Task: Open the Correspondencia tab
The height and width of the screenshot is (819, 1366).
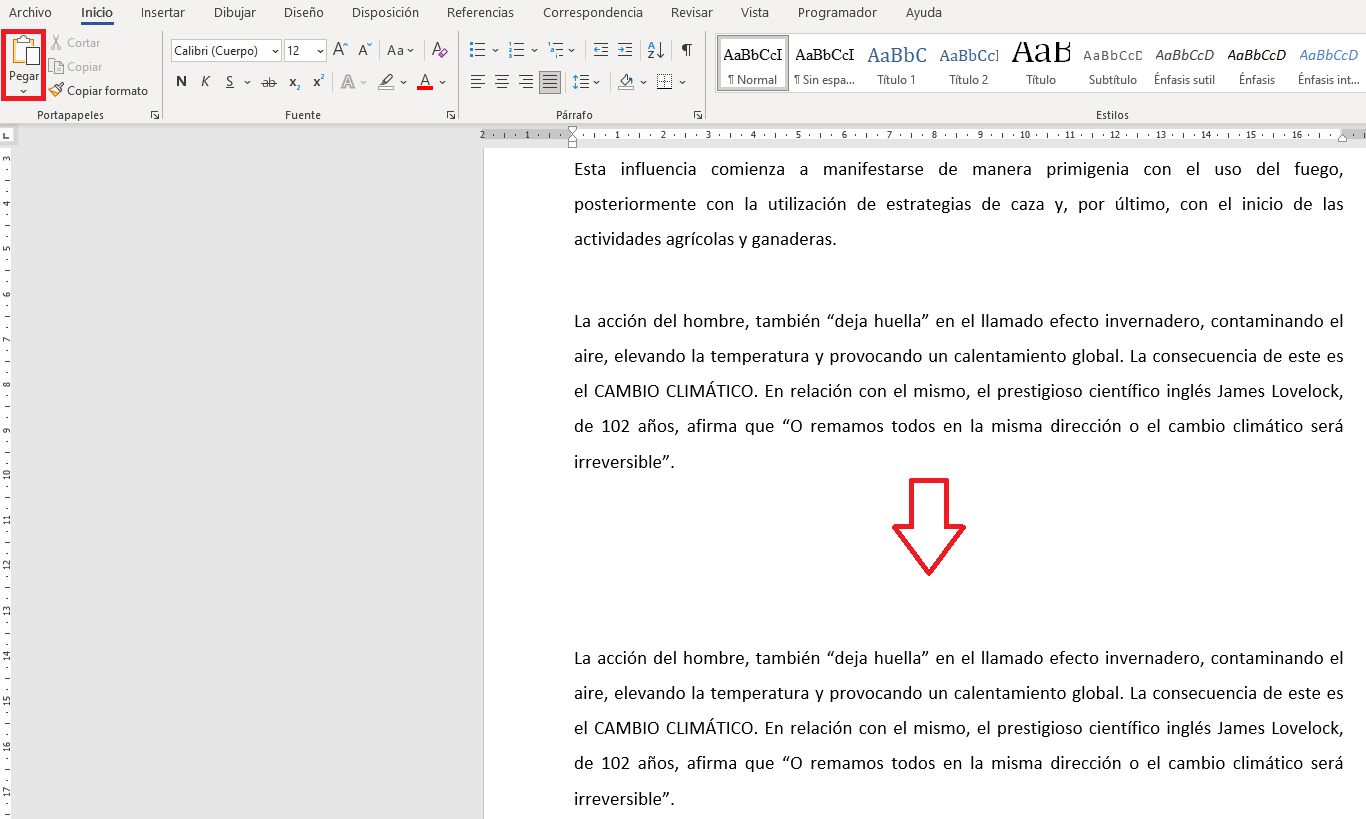Action: click(x=593, y=13)
